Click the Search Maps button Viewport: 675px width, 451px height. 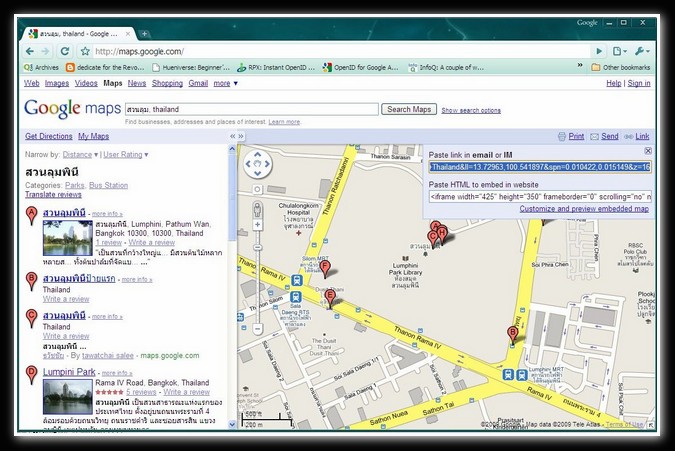point(409,109)
